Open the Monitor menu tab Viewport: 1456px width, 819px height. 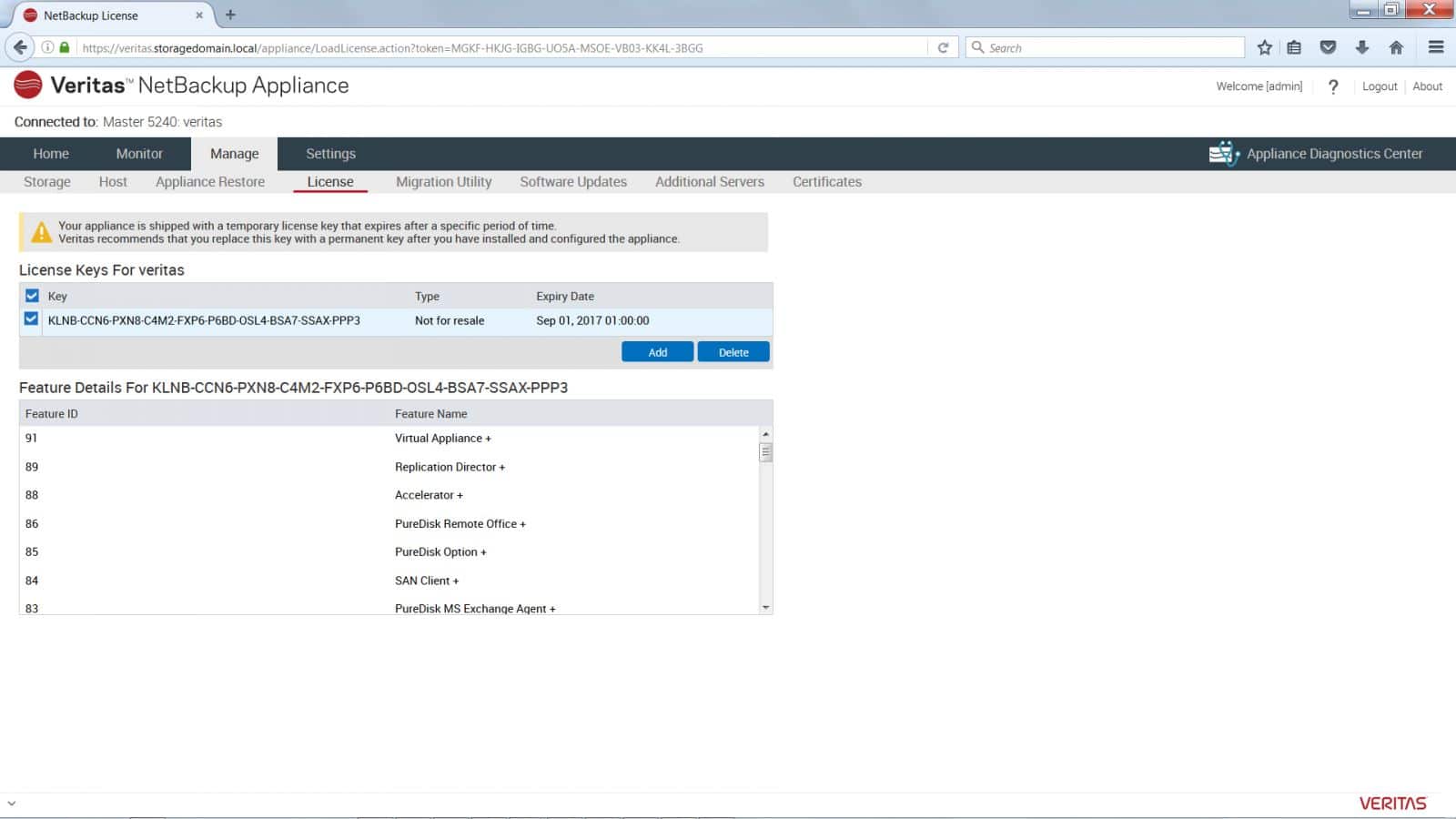(x=139, y=154)
